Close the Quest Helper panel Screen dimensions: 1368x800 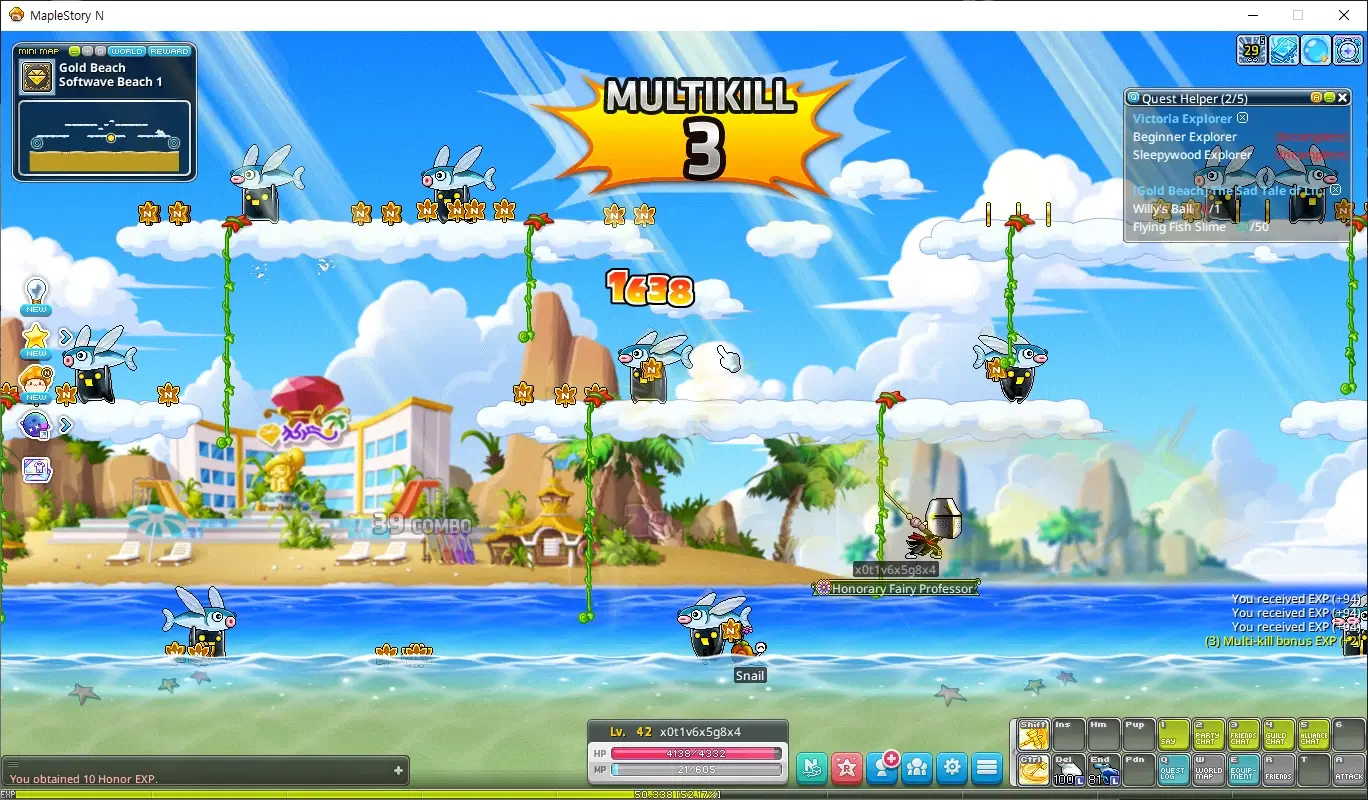1343,98
